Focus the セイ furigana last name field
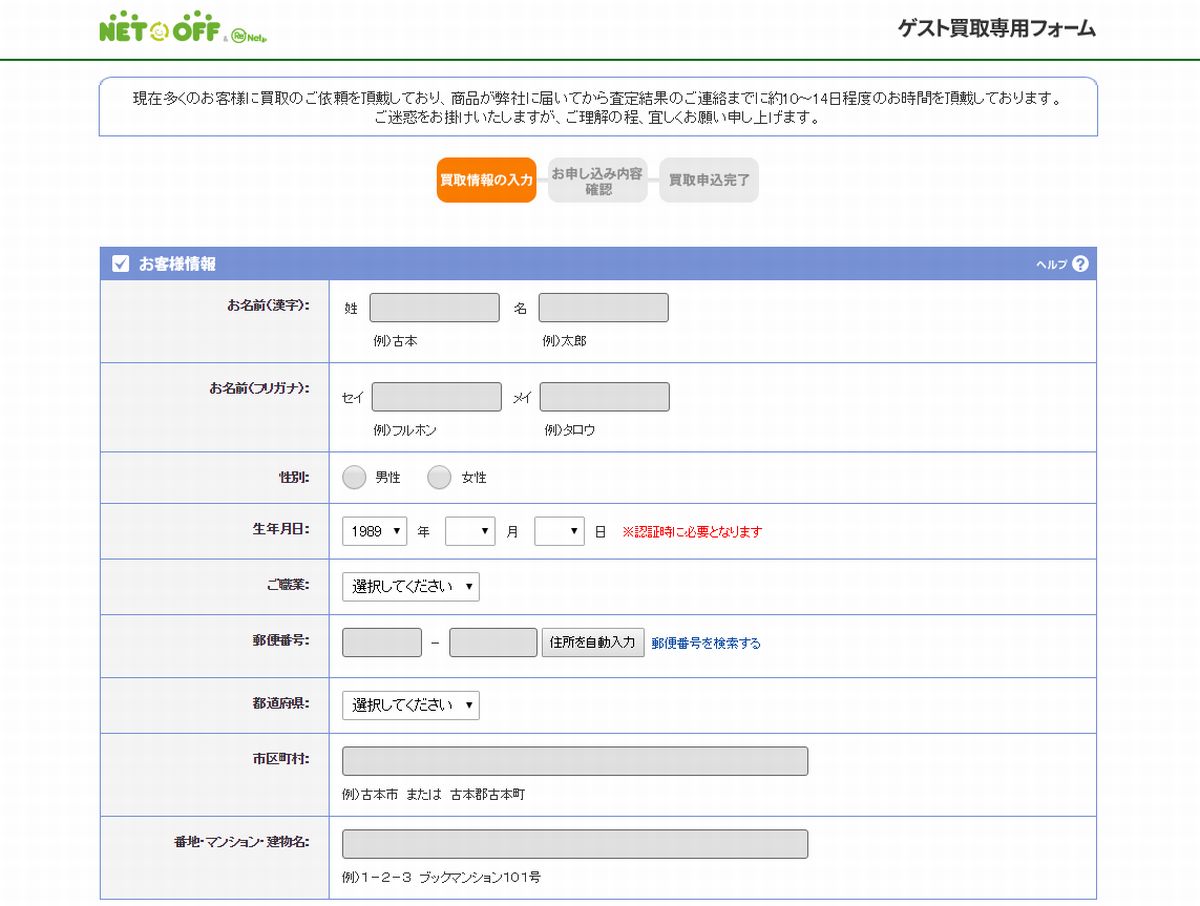This screenshot has width=1200, height=906. coord(436,397)
